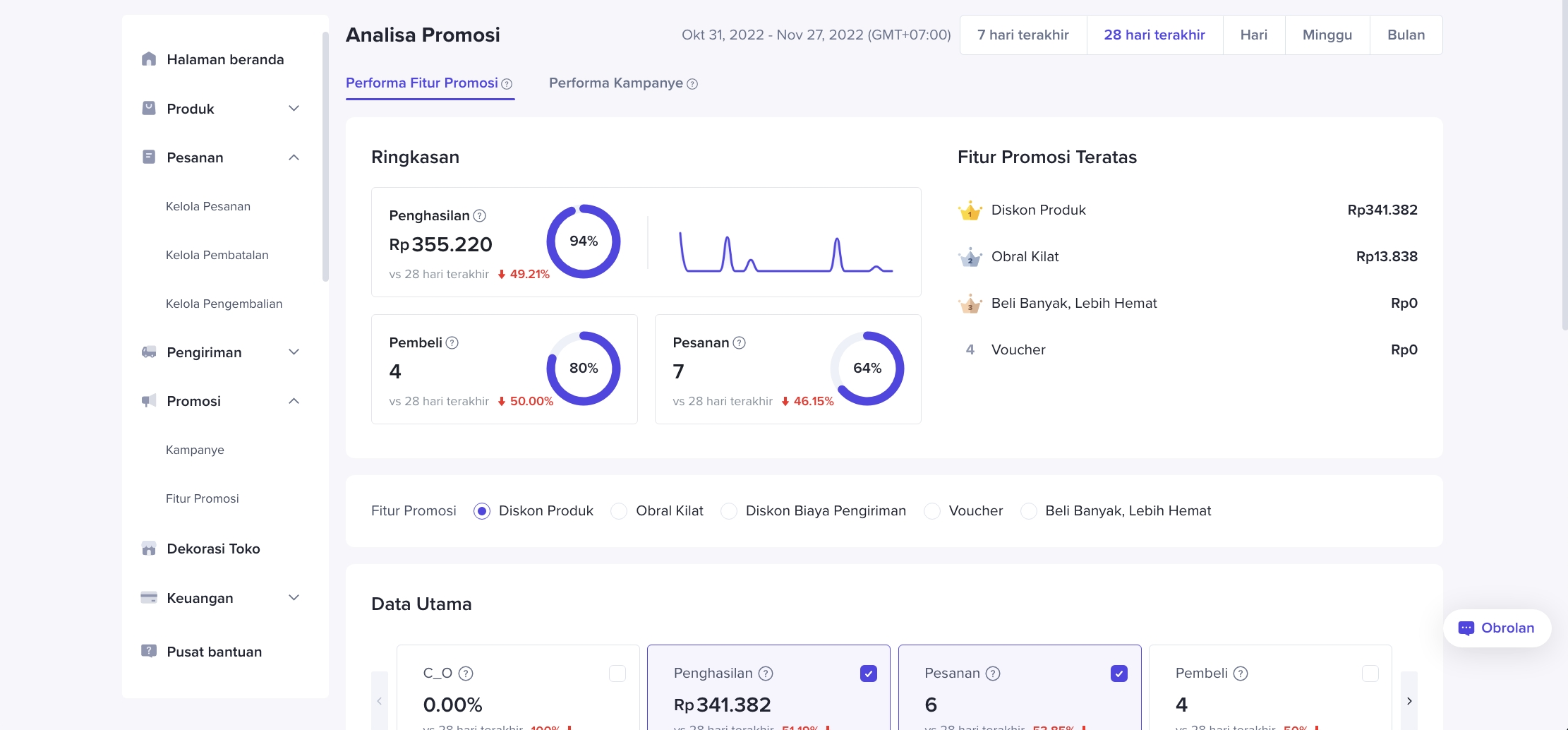Click the Dekorasi Toko store icon
The image size is (1568, 730).
tap(148, 549)
